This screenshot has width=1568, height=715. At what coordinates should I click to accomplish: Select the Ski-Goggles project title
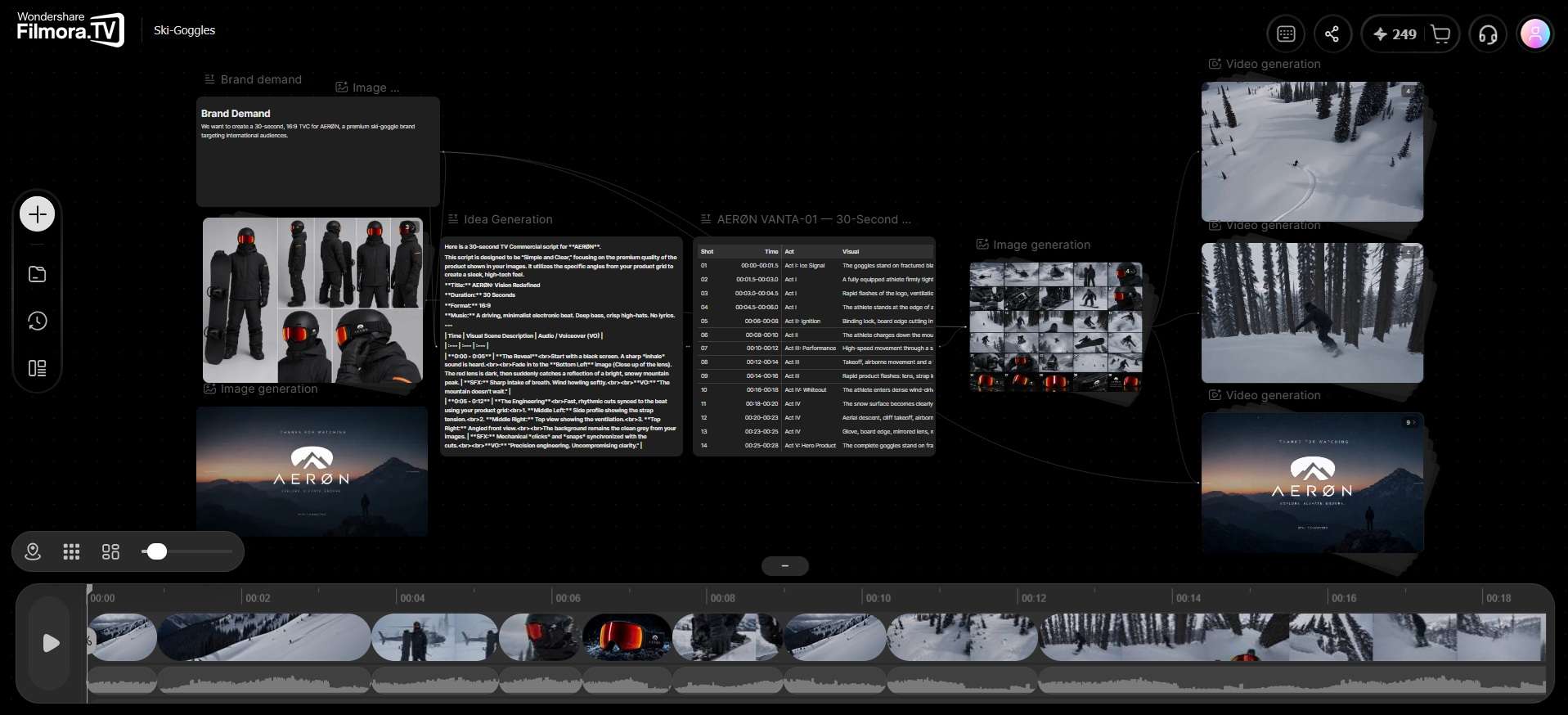pos(185,30)
